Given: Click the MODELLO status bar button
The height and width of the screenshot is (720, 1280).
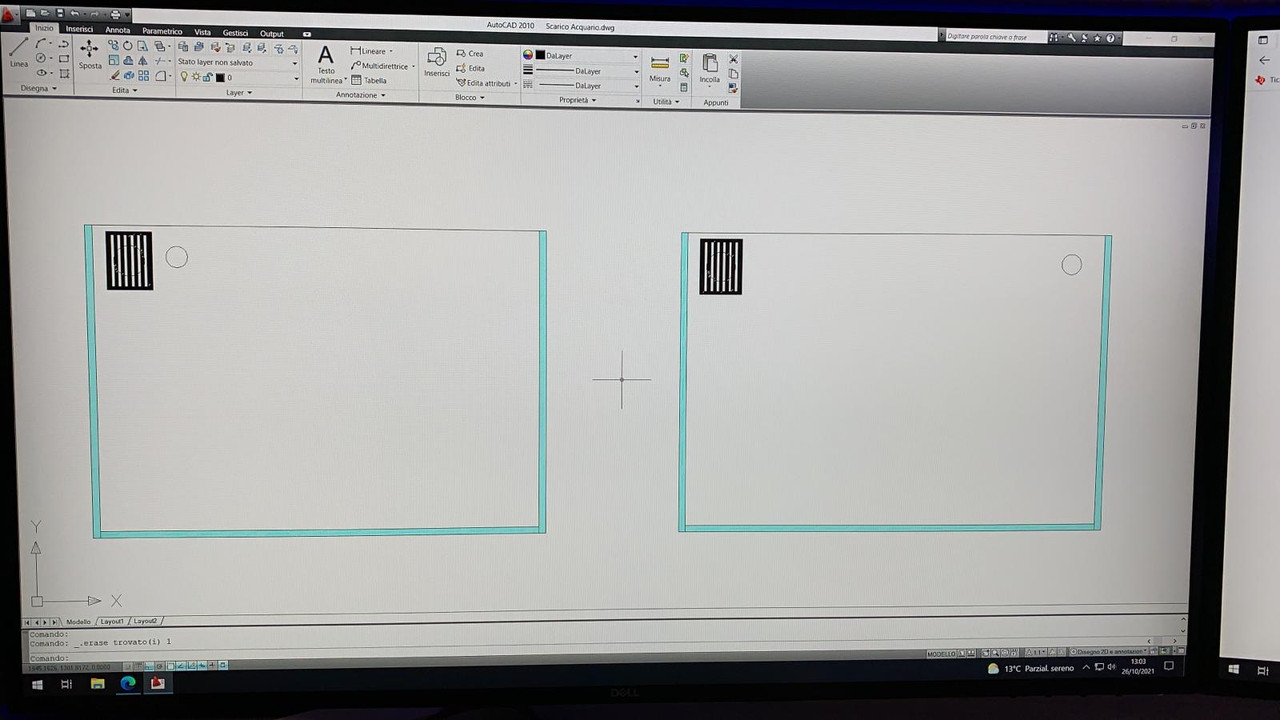Looking at the screenshot, I should pos(941,653).
